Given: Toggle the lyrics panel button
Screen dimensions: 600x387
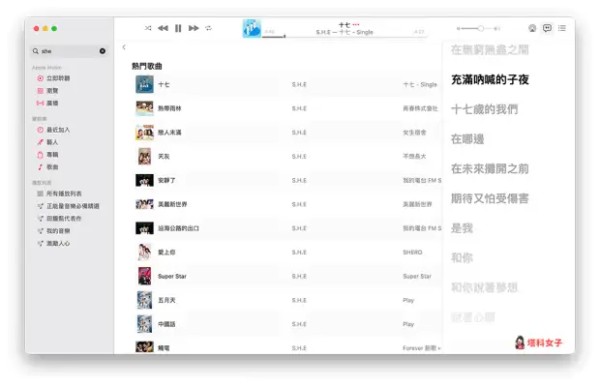Looking at the screenshot, I should point(547,28).
